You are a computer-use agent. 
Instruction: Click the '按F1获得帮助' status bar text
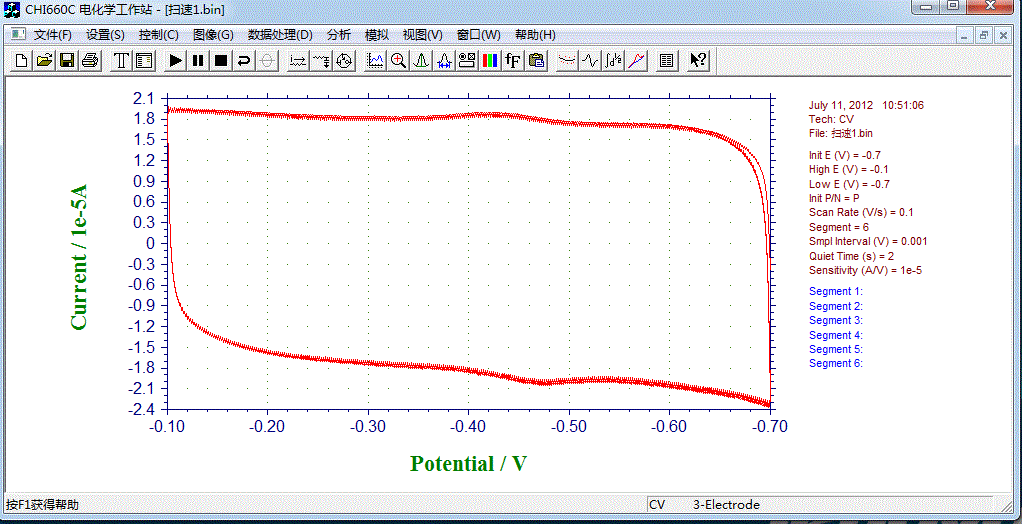pyautogui.click(x=42, y=504)
